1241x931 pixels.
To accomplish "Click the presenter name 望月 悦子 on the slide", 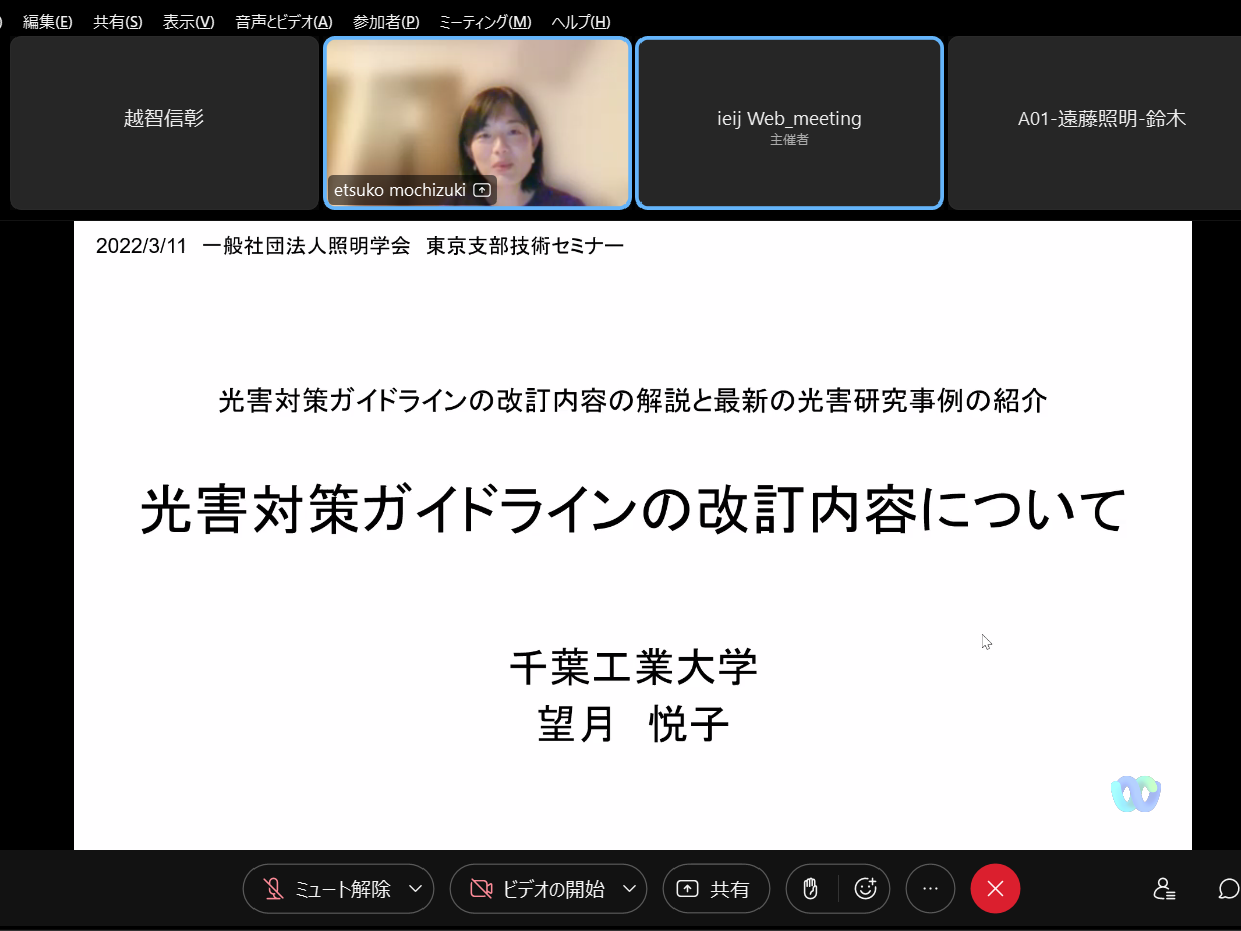I will tap(633, 725).
